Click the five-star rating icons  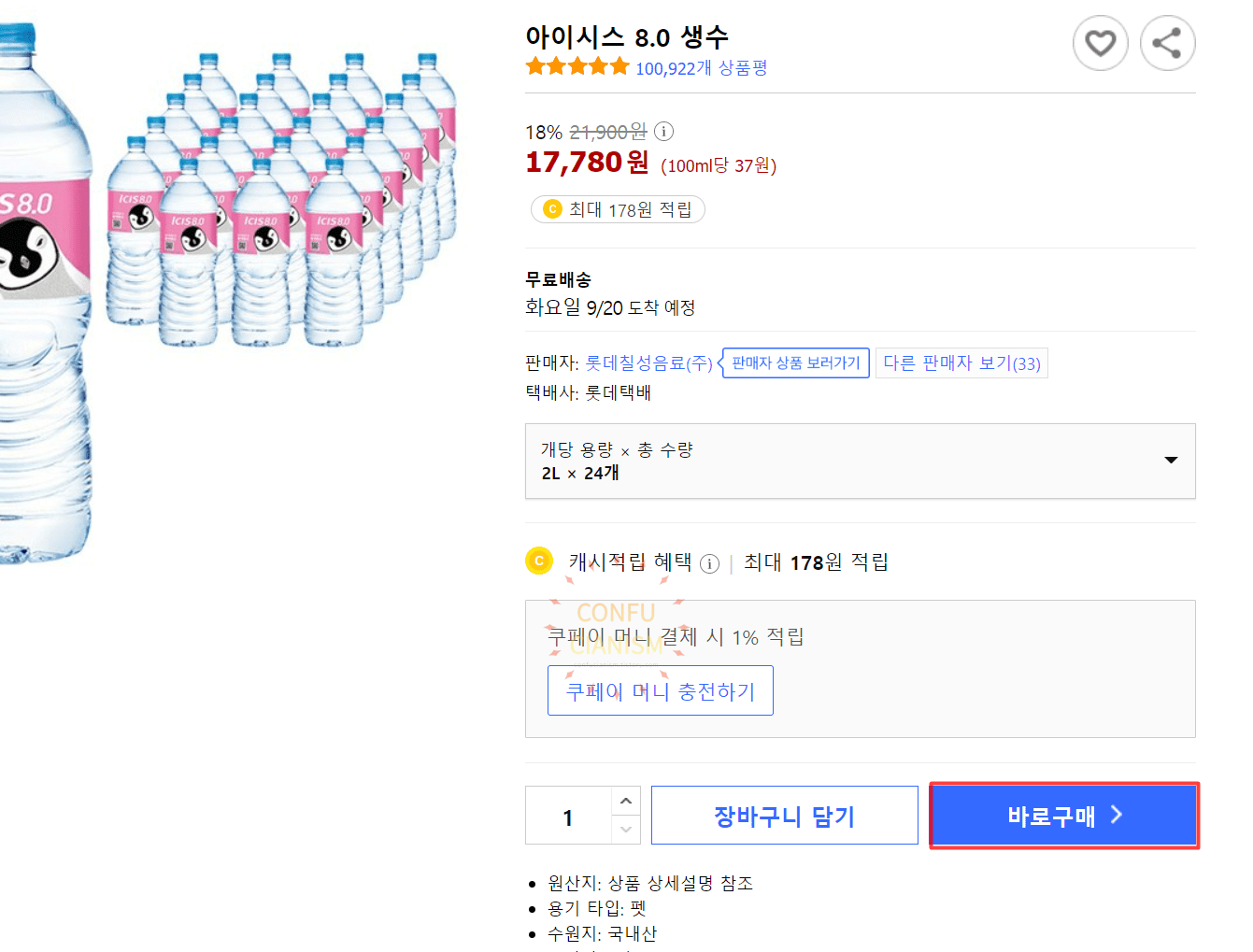pos(577,66)
